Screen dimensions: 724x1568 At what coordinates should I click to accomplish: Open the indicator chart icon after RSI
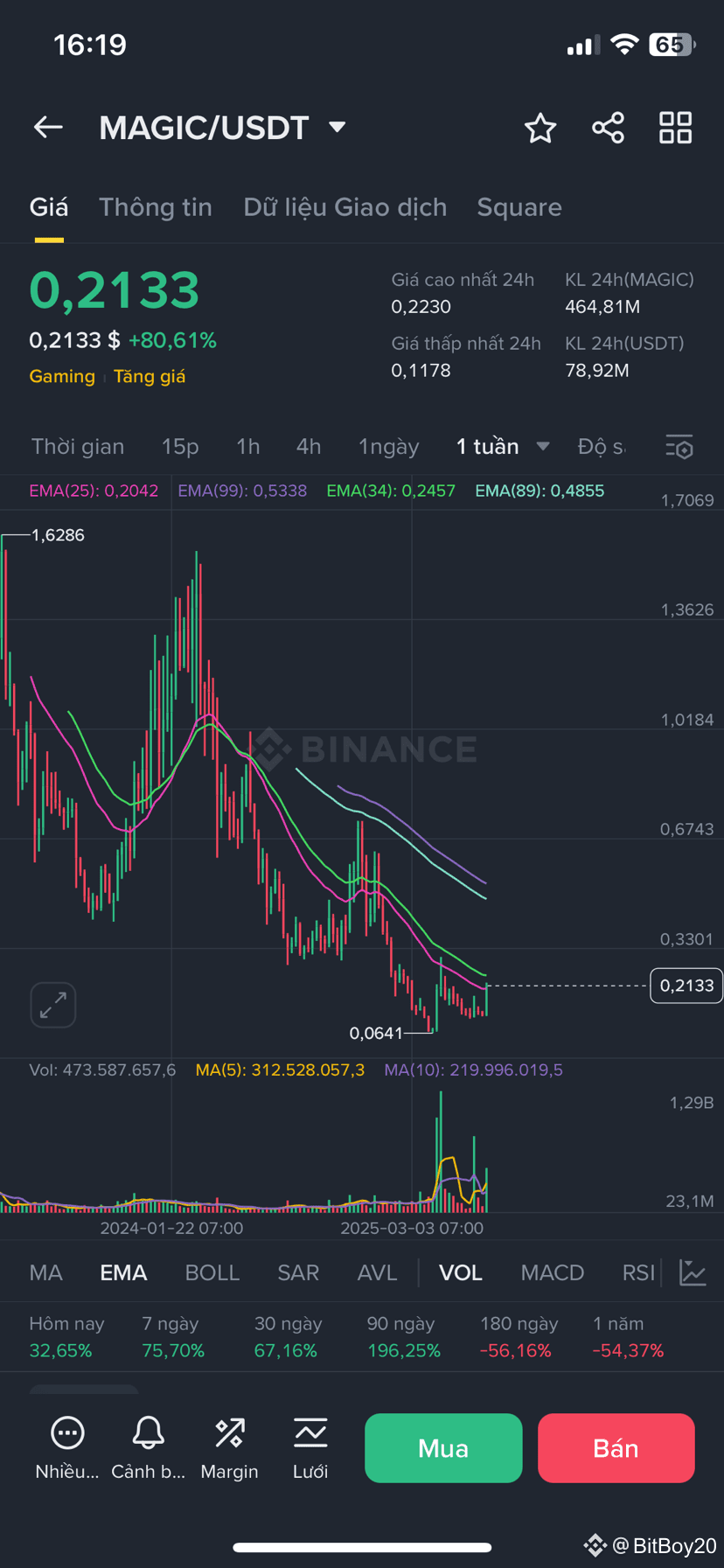(x=693, y=1272)
